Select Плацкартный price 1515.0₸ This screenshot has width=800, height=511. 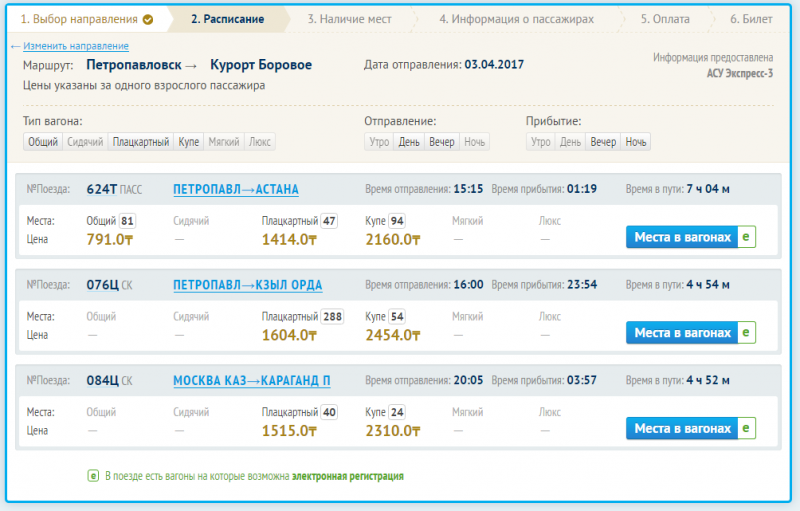289,430
